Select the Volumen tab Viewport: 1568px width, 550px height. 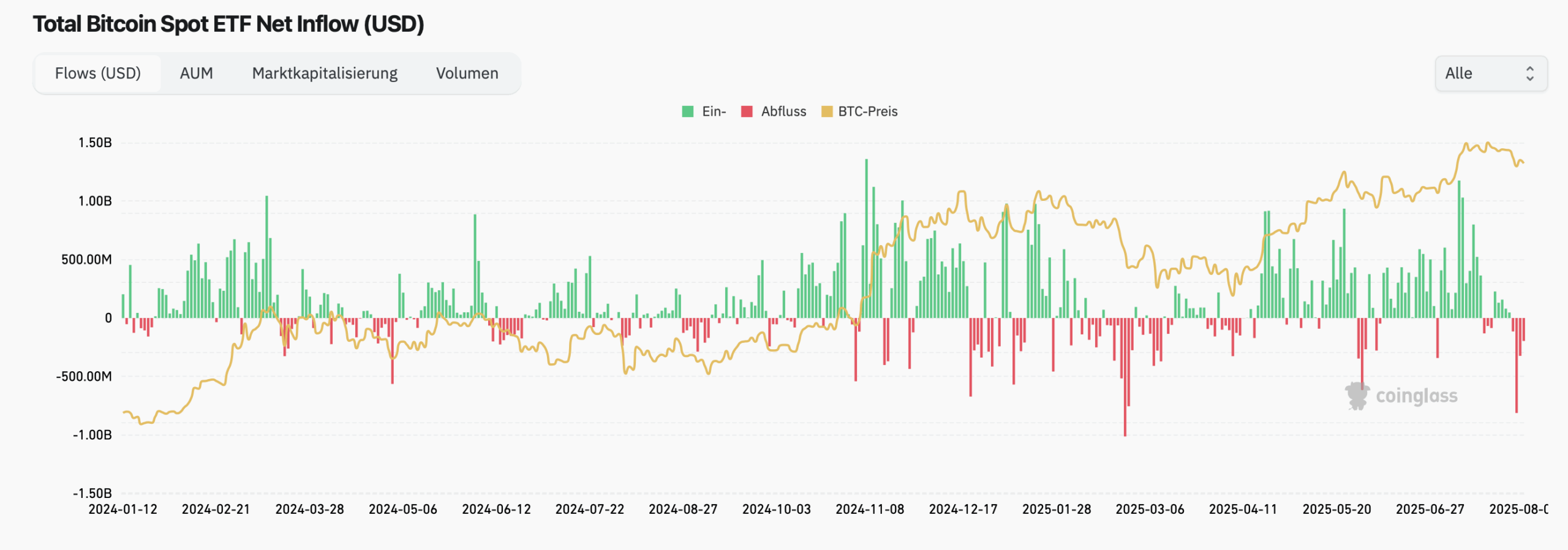pos(467,73)
